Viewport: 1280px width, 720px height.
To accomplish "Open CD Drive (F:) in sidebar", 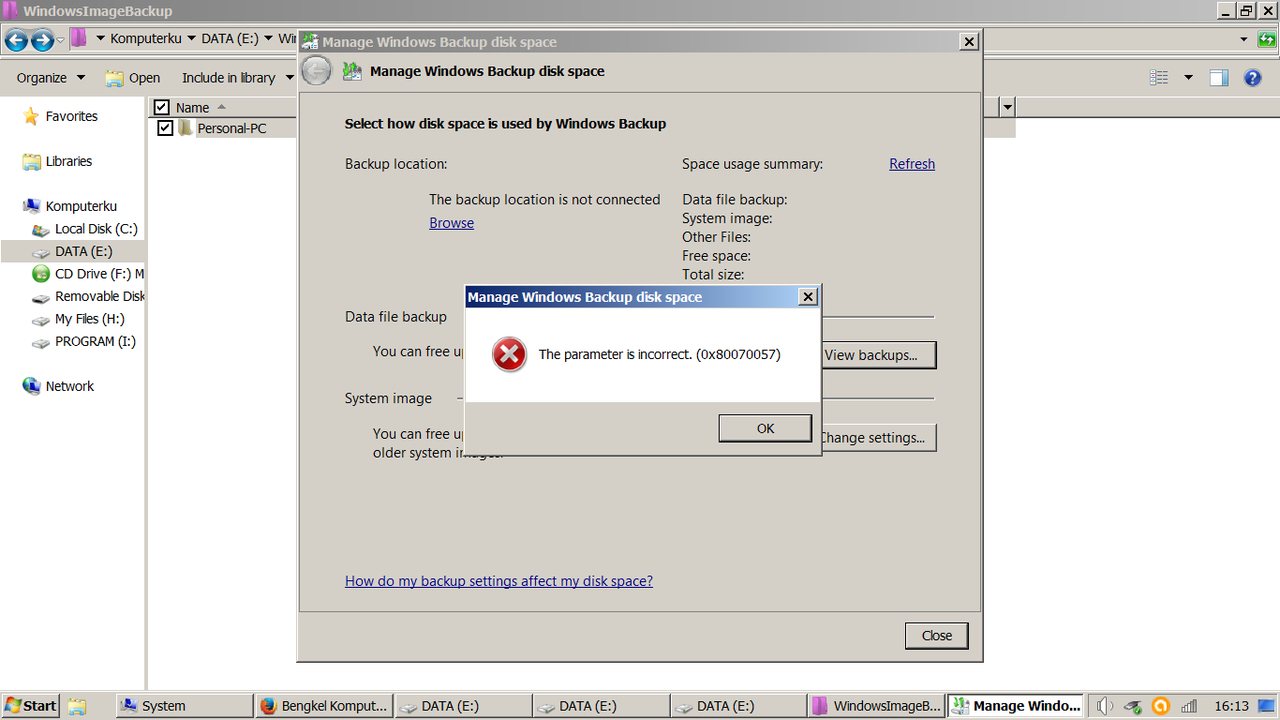I will coord(99,274).
